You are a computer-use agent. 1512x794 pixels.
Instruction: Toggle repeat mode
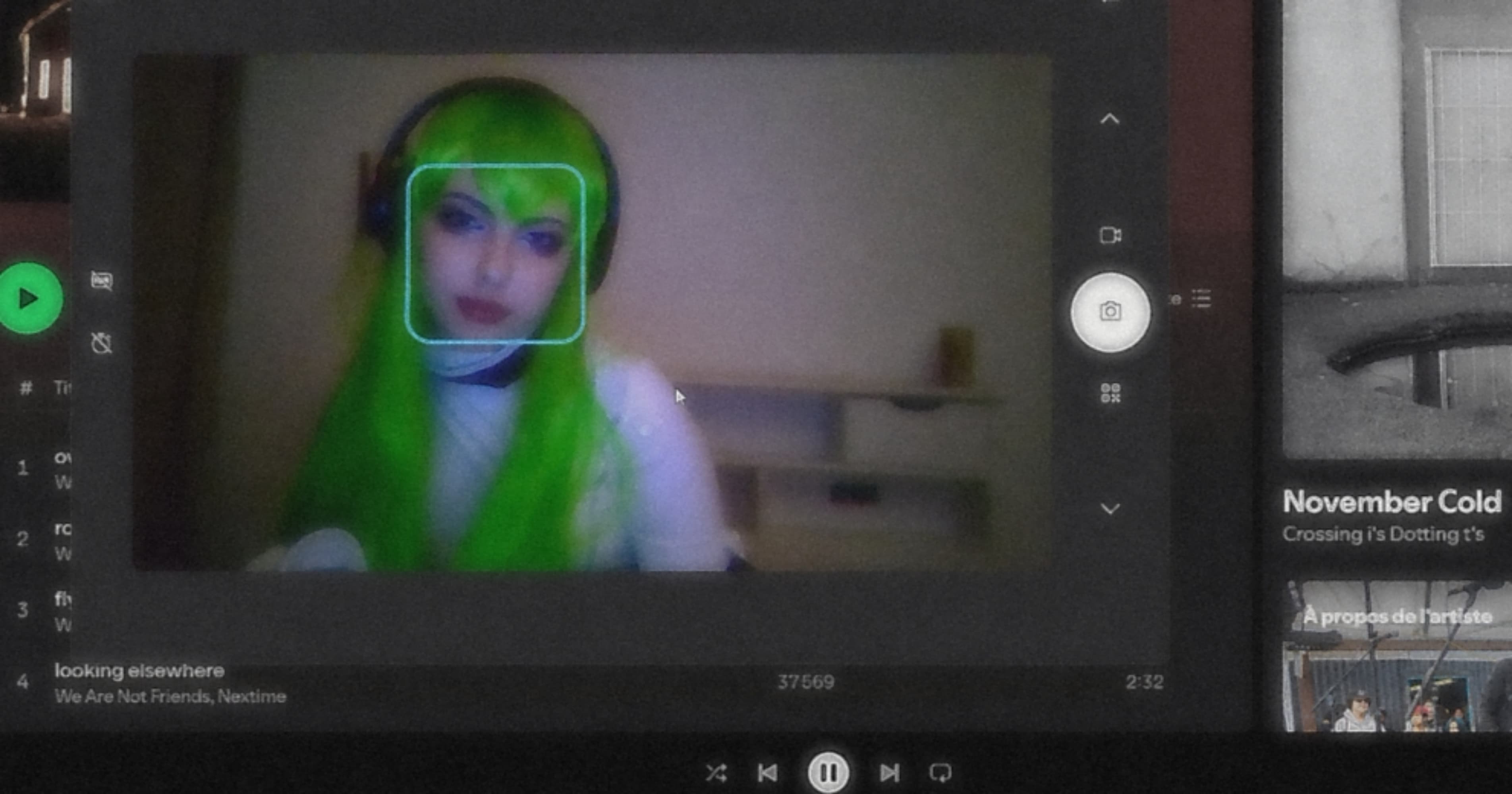click(x=940, y=773)
